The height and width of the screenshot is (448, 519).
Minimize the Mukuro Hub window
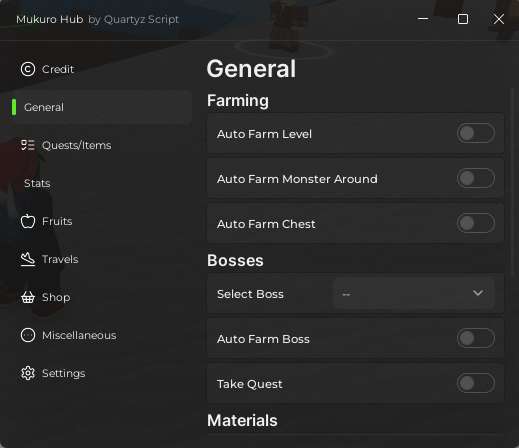point(423,19)
